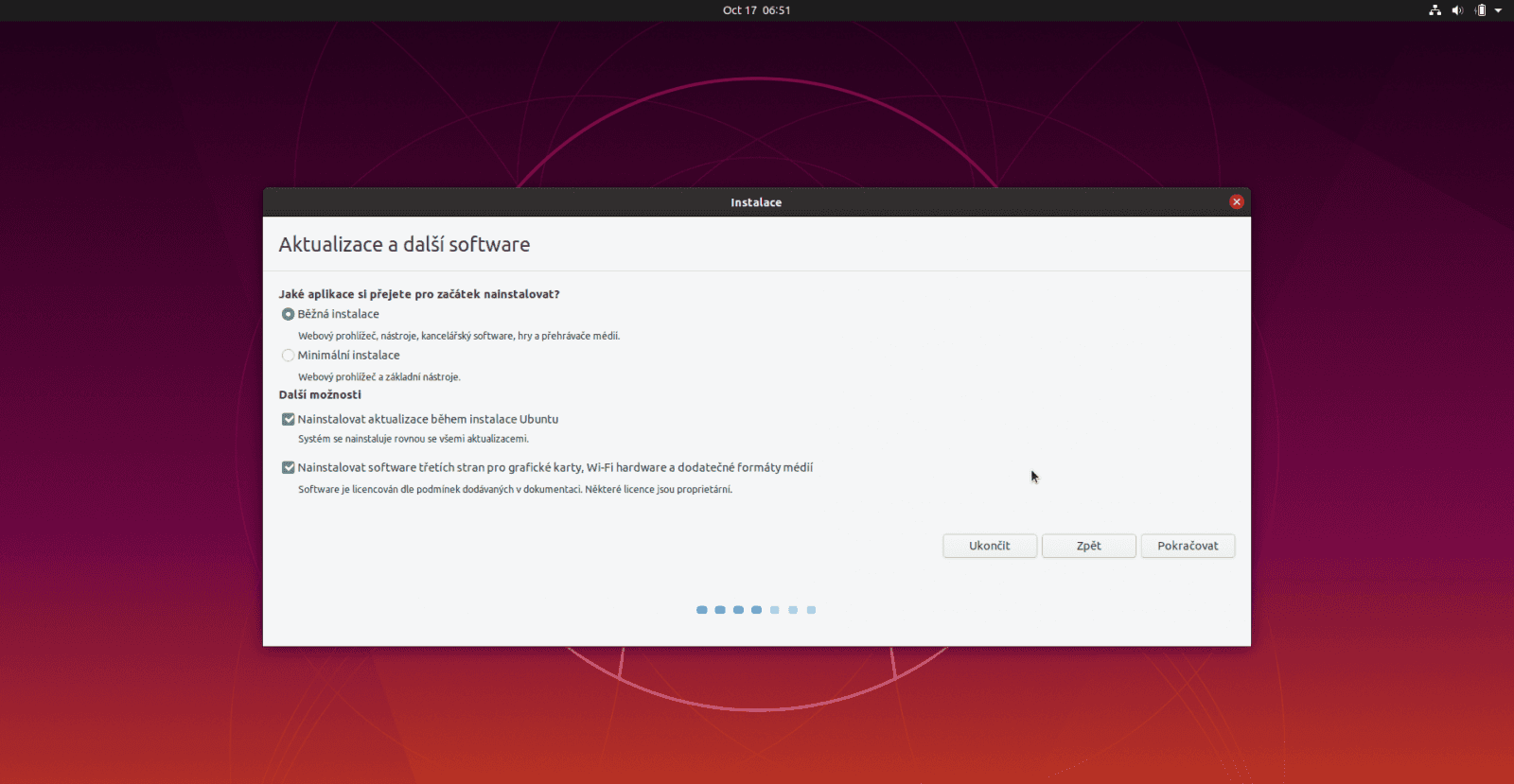1514x784 pixels.
Task: Expand the system menu arrow
Action: tap(1498, 10)
